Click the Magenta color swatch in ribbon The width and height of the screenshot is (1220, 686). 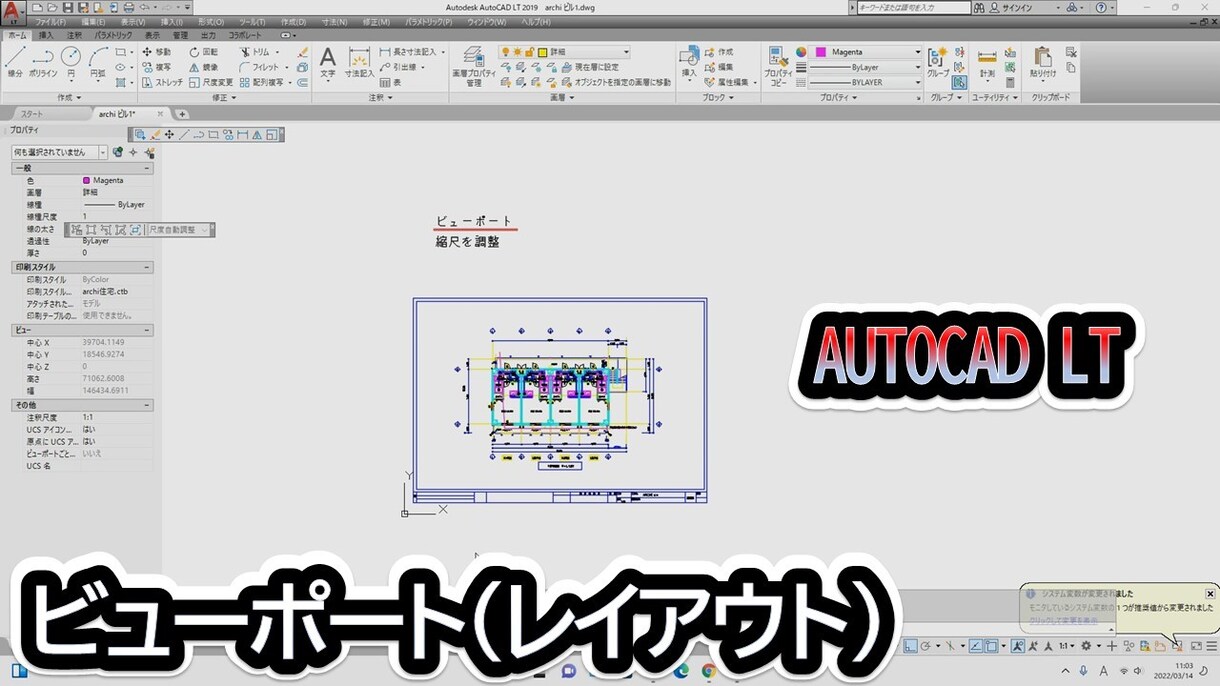click(x=821, y=52)
